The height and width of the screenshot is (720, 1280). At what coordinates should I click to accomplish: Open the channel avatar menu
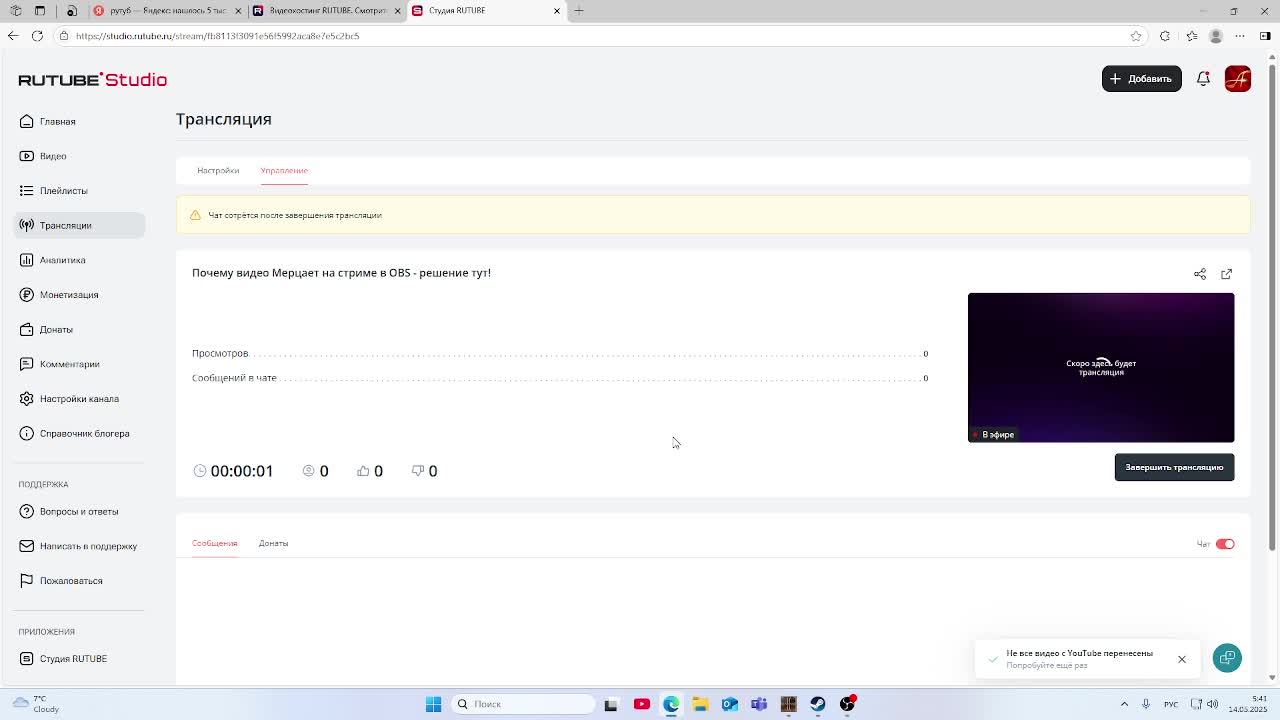(x=1237, y=79)
